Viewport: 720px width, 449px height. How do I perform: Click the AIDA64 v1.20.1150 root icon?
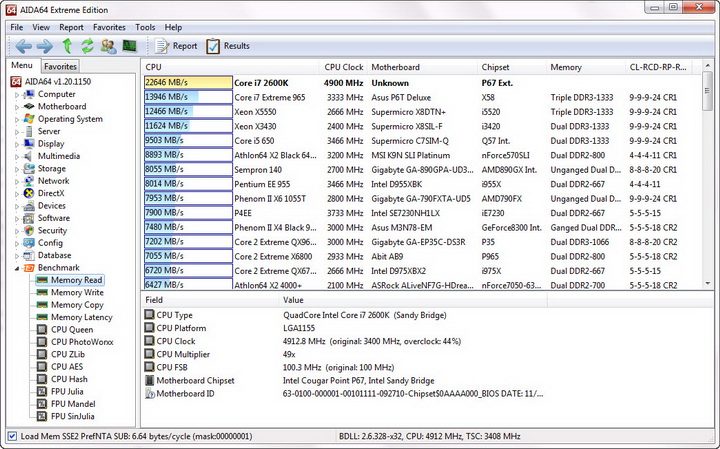[16, 82]
